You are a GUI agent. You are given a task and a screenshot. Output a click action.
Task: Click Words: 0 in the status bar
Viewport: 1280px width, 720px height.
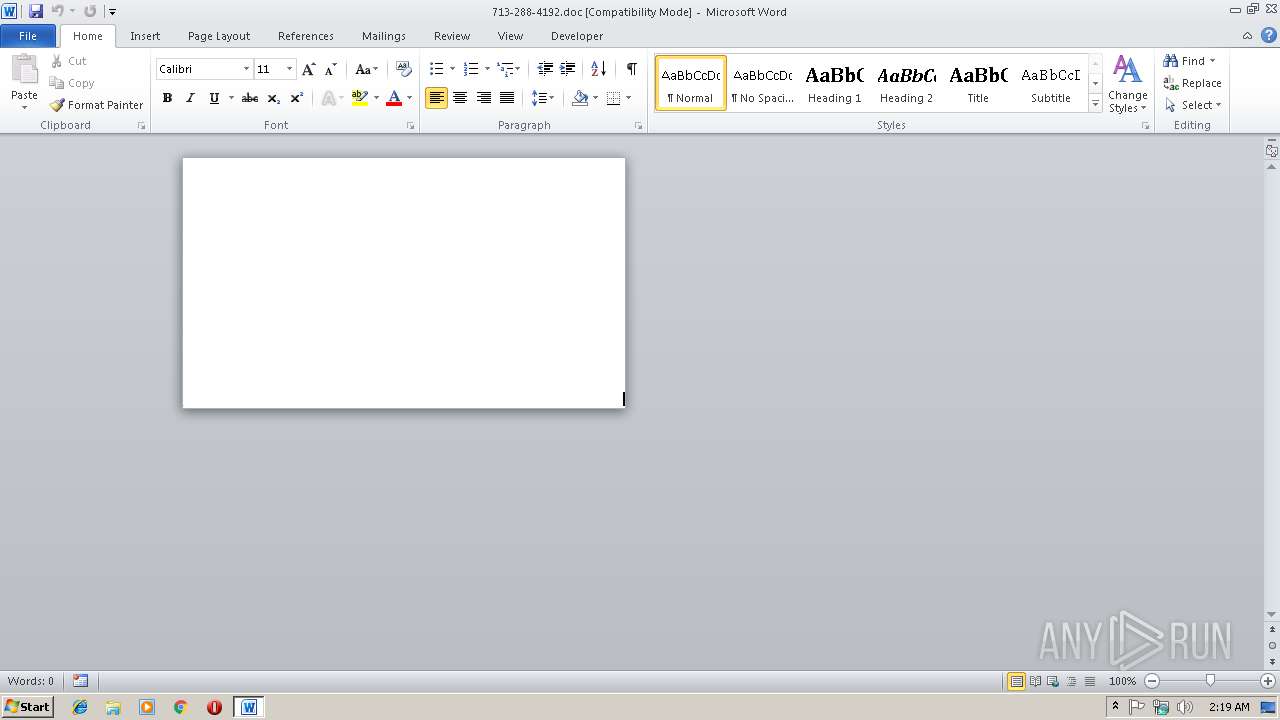pos(31,681)
